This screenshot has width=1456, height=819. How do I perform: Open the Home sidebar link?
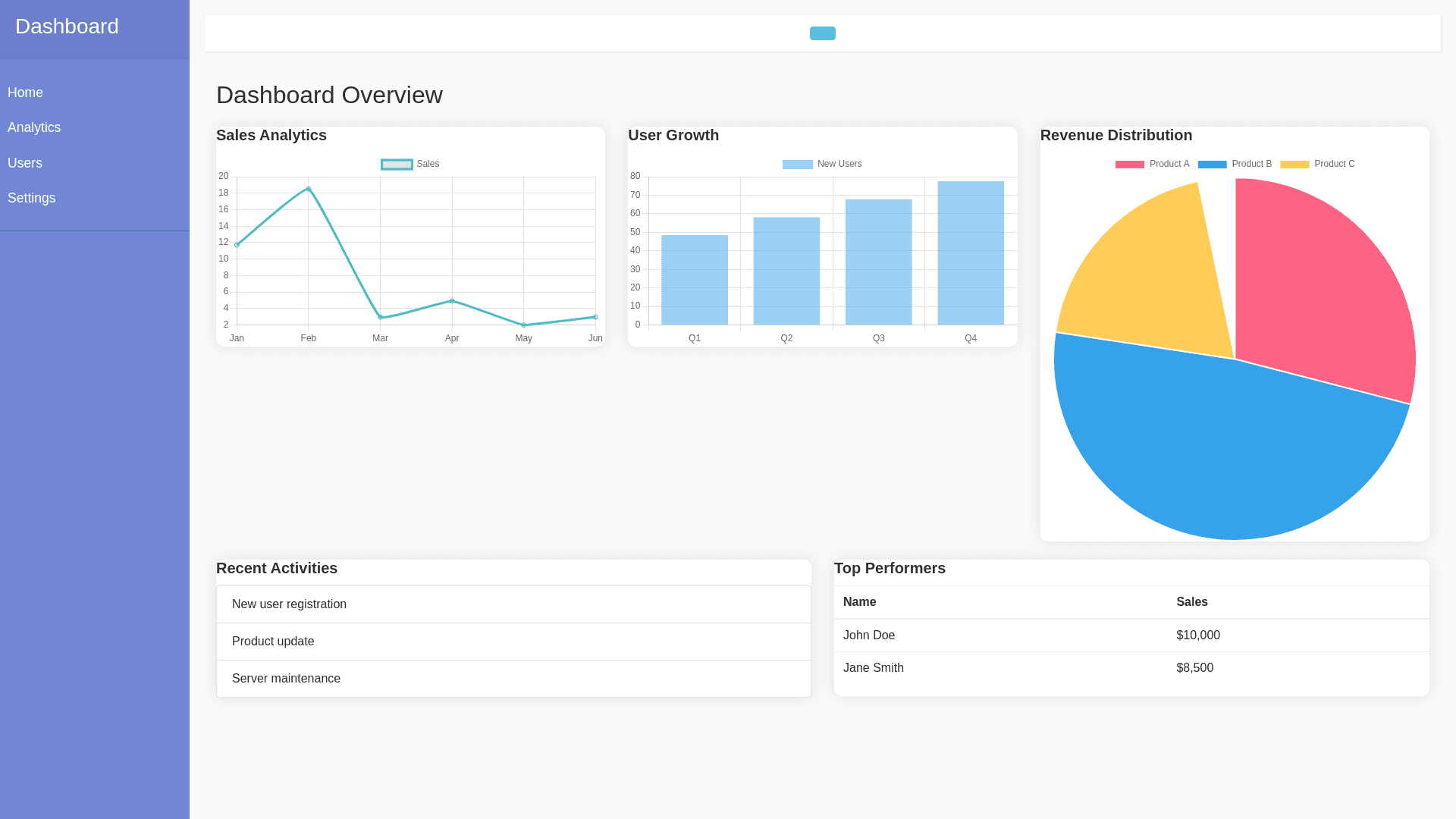point(25,93)
